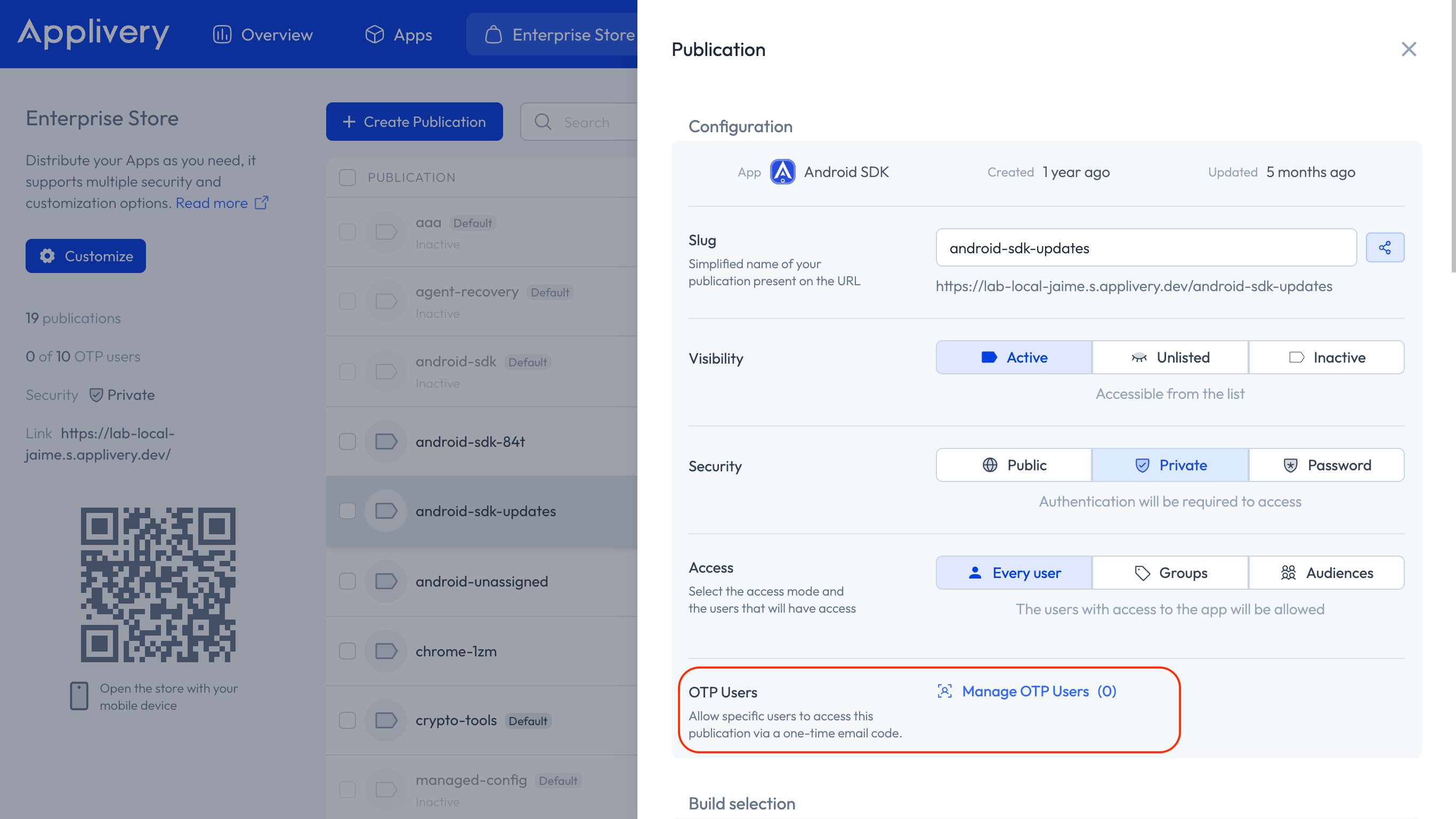Choose Password security option
The width and height of the screenshot is (1456, 819).
(1326, 465)
